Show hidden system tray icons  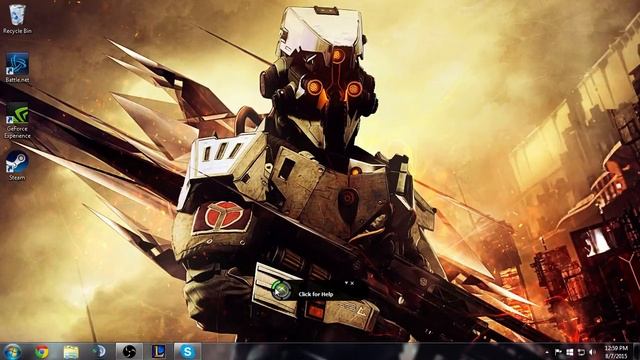coord(547,351)
